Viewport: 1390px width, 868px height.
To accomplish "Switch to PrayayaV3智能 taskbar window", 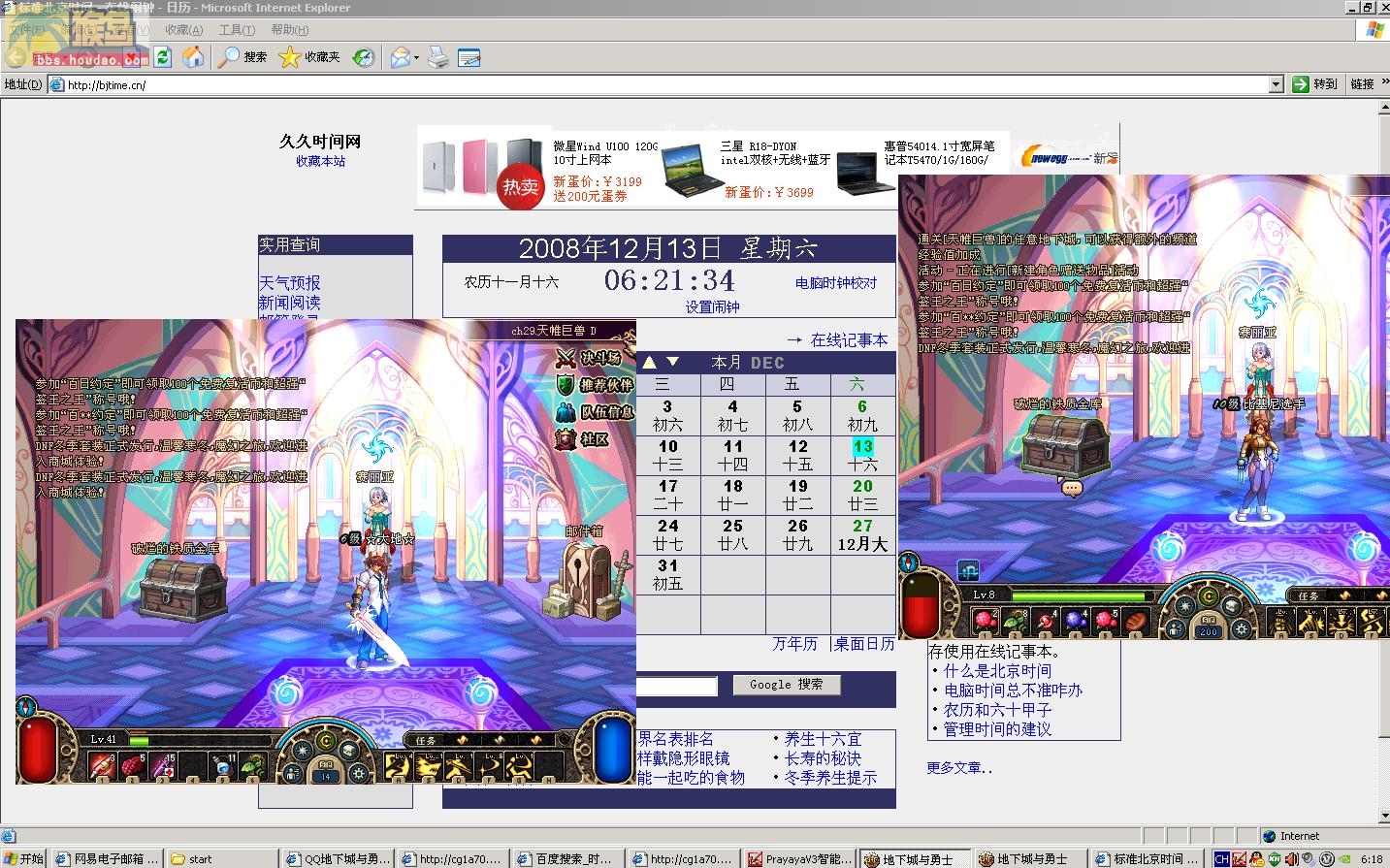I will (x=800, y=859).
